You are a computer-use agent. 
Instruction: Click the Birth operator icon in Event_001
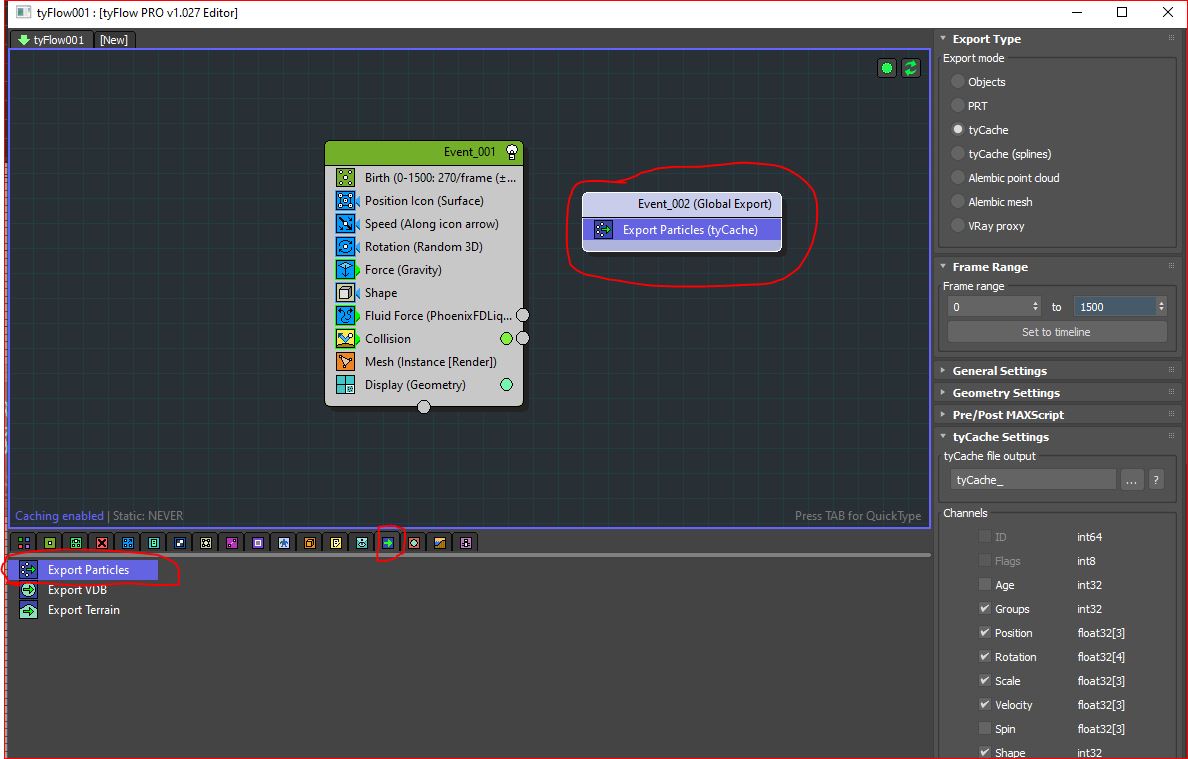click(345, 177)
